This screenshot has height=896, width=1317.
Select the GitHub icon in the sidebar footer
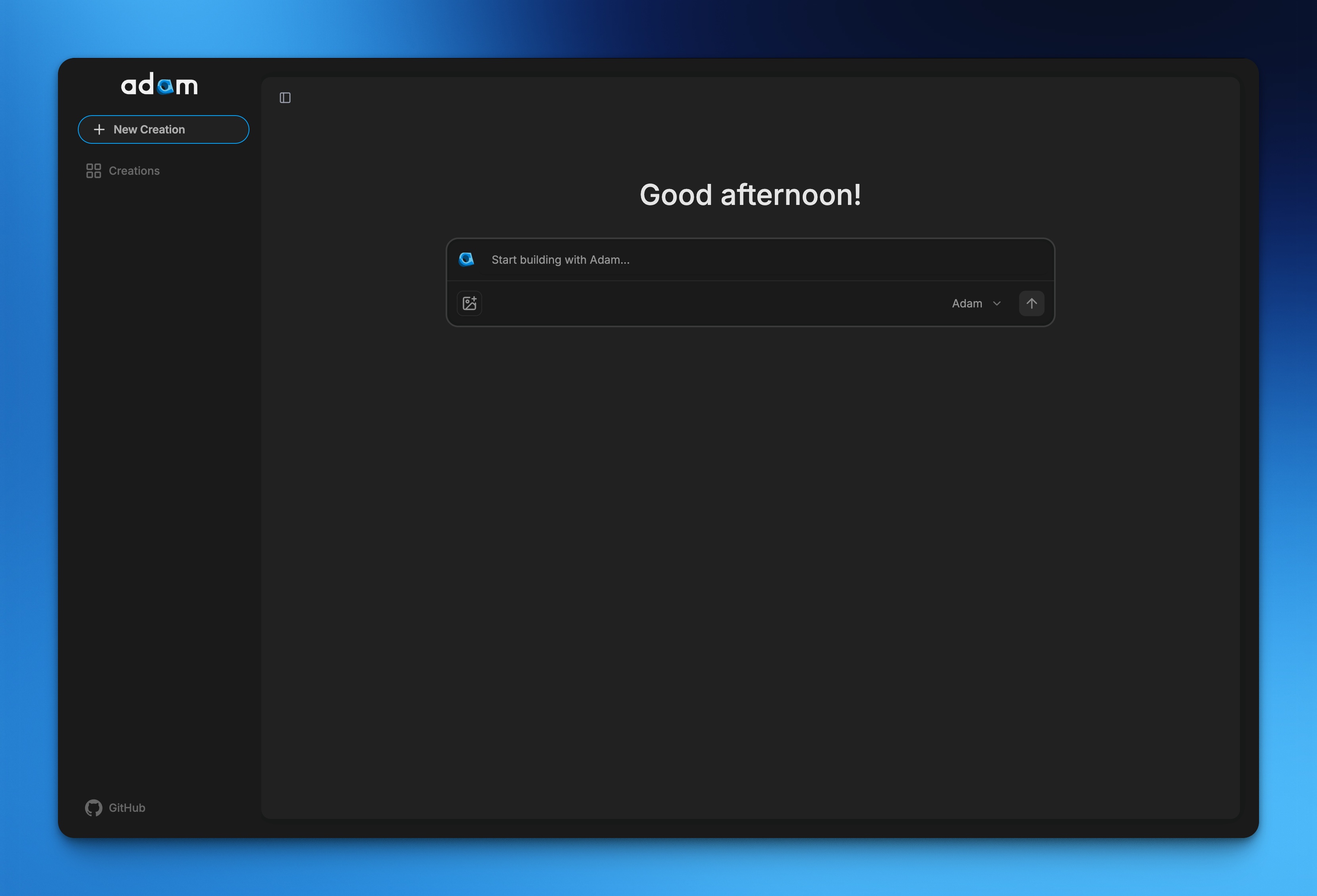tap(94, 807)
